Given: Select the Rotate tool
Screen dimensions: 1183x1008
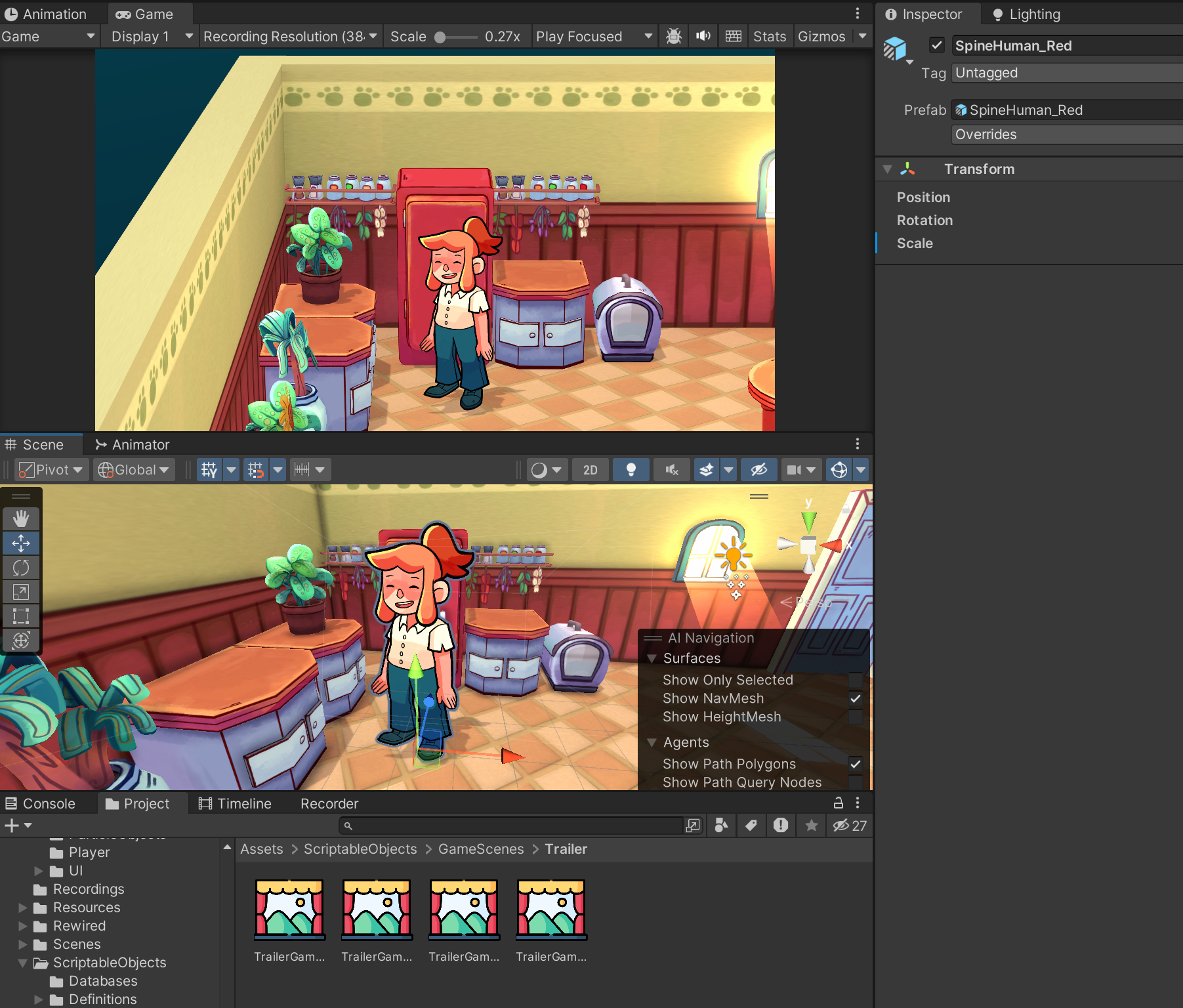Looking at the screenshot, I should [21, 568].
